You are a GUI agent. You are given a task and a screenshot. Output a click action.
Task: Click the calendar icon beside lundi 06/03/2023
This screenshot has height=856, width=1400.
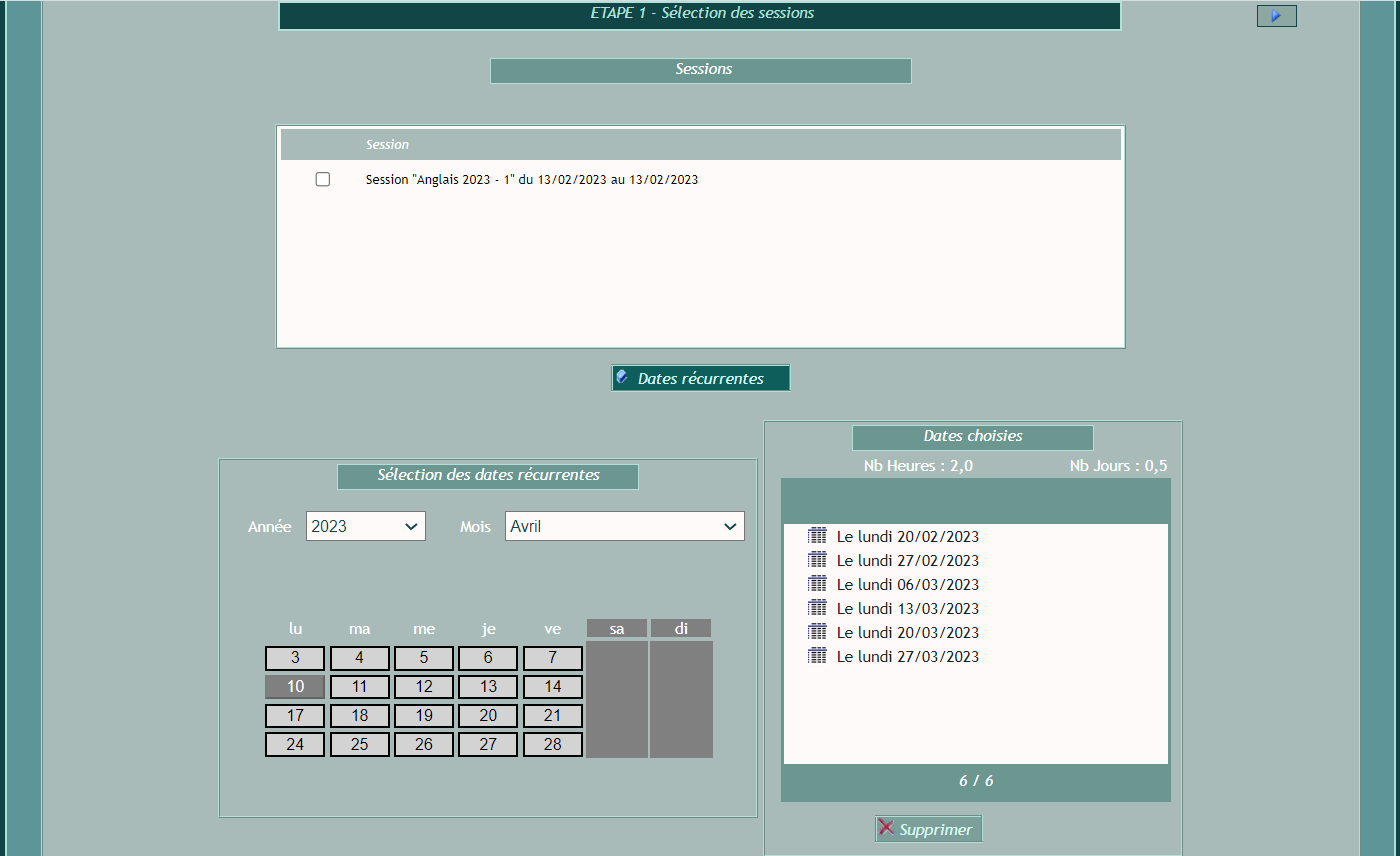817,584
